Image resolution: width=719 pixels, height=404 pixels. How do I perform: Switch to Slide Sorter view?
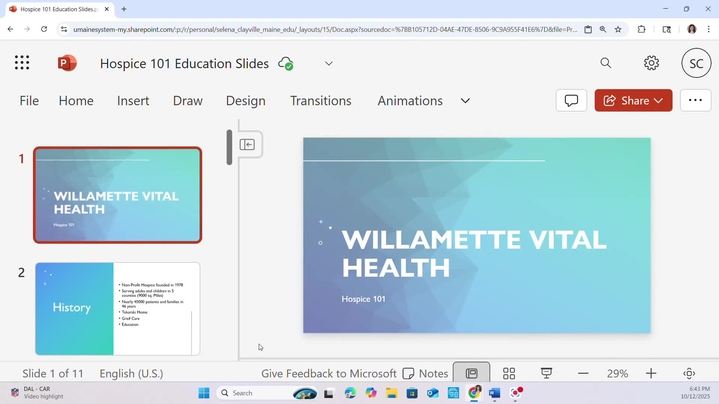pos(509,373)
